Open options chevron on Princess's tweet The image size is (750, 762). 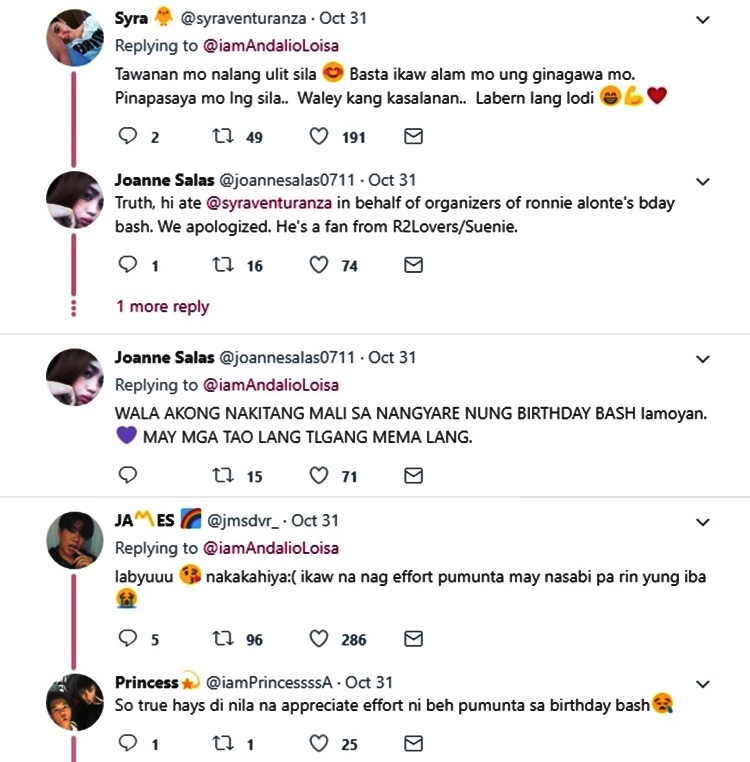click(703, 684)
